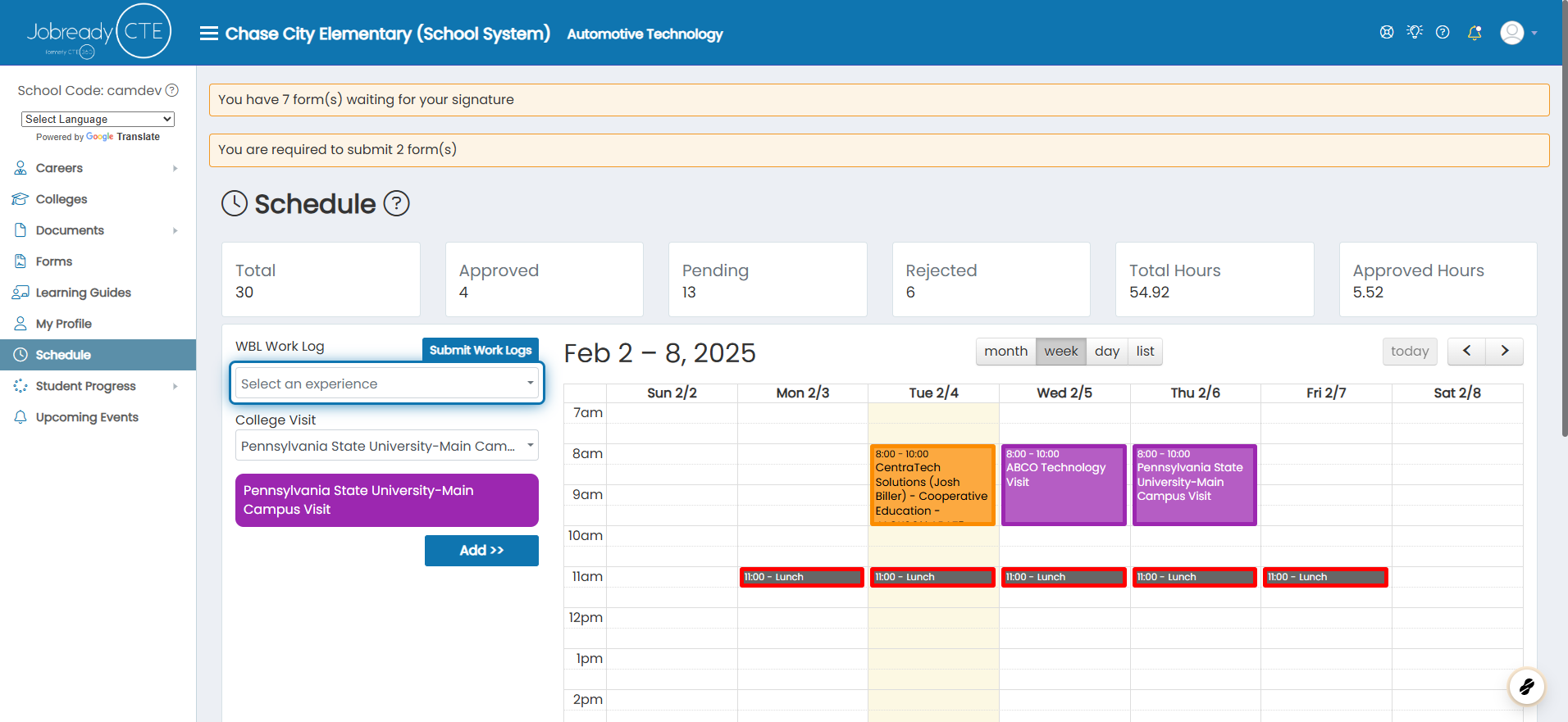Open the forms waiting for signature notice
The image size is (1568, 722).
879,100
